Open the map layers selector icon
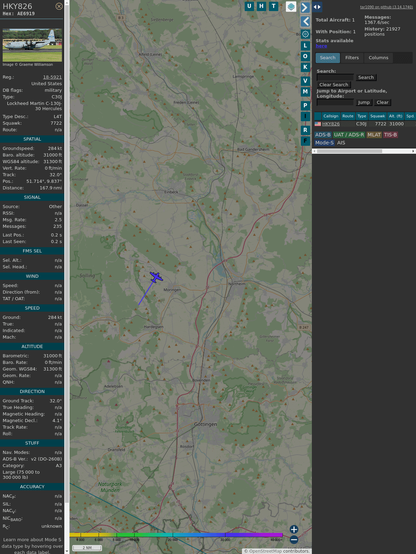Image resolution: width=416 pixels, height=554 pixels. [291, 6]
